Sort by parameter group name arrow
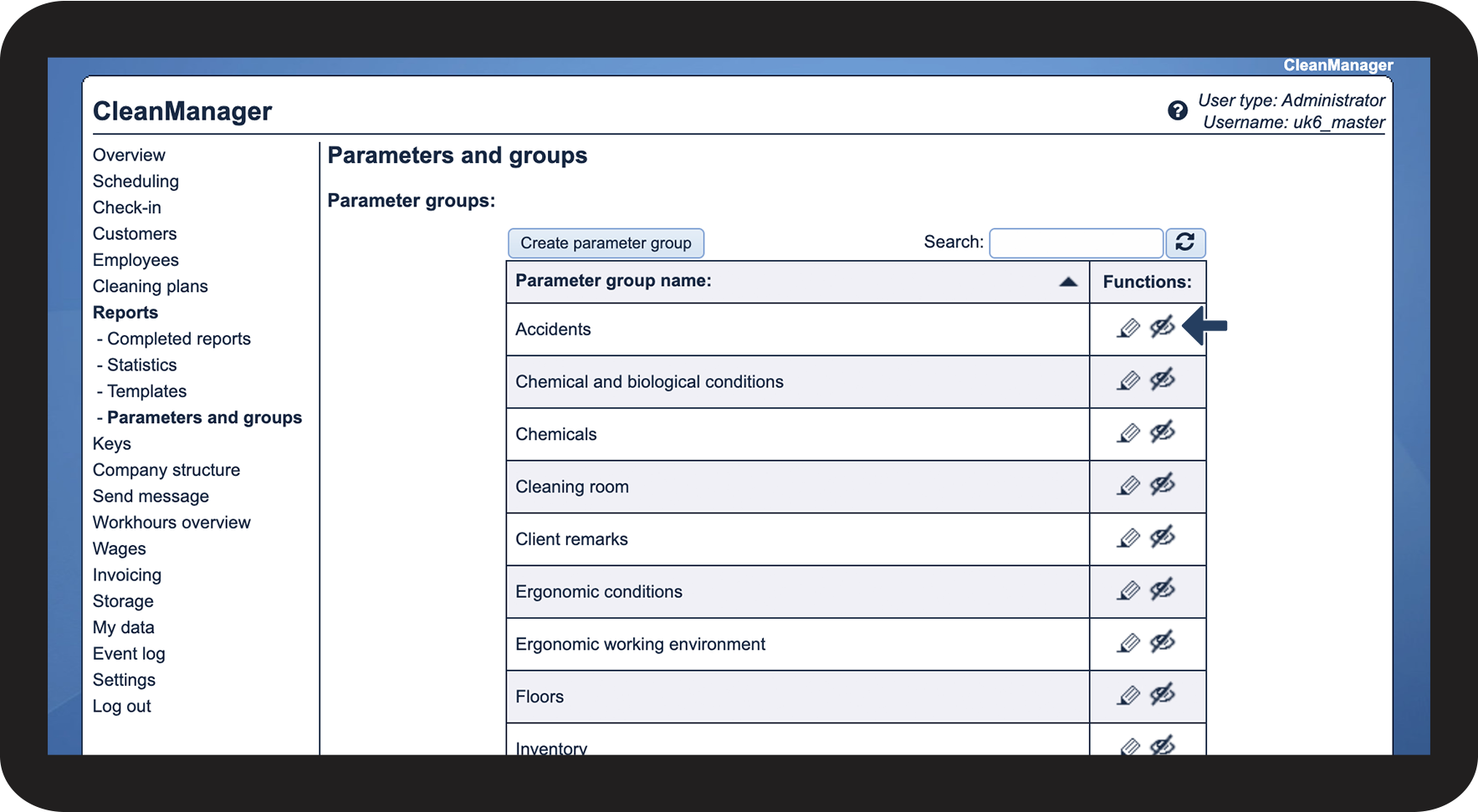The image size is (1478, 812). coord(1067,282)
